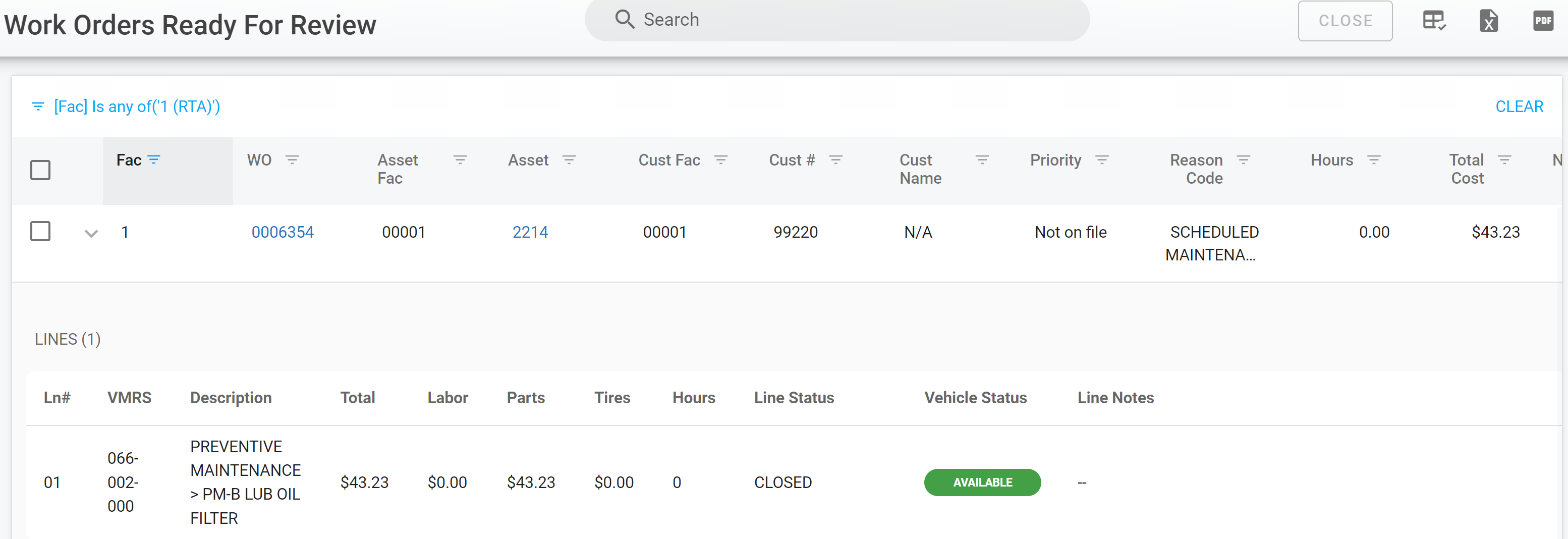
Task: Click the green AVAILABLE vehicle status badge
Action: (982, 482)
